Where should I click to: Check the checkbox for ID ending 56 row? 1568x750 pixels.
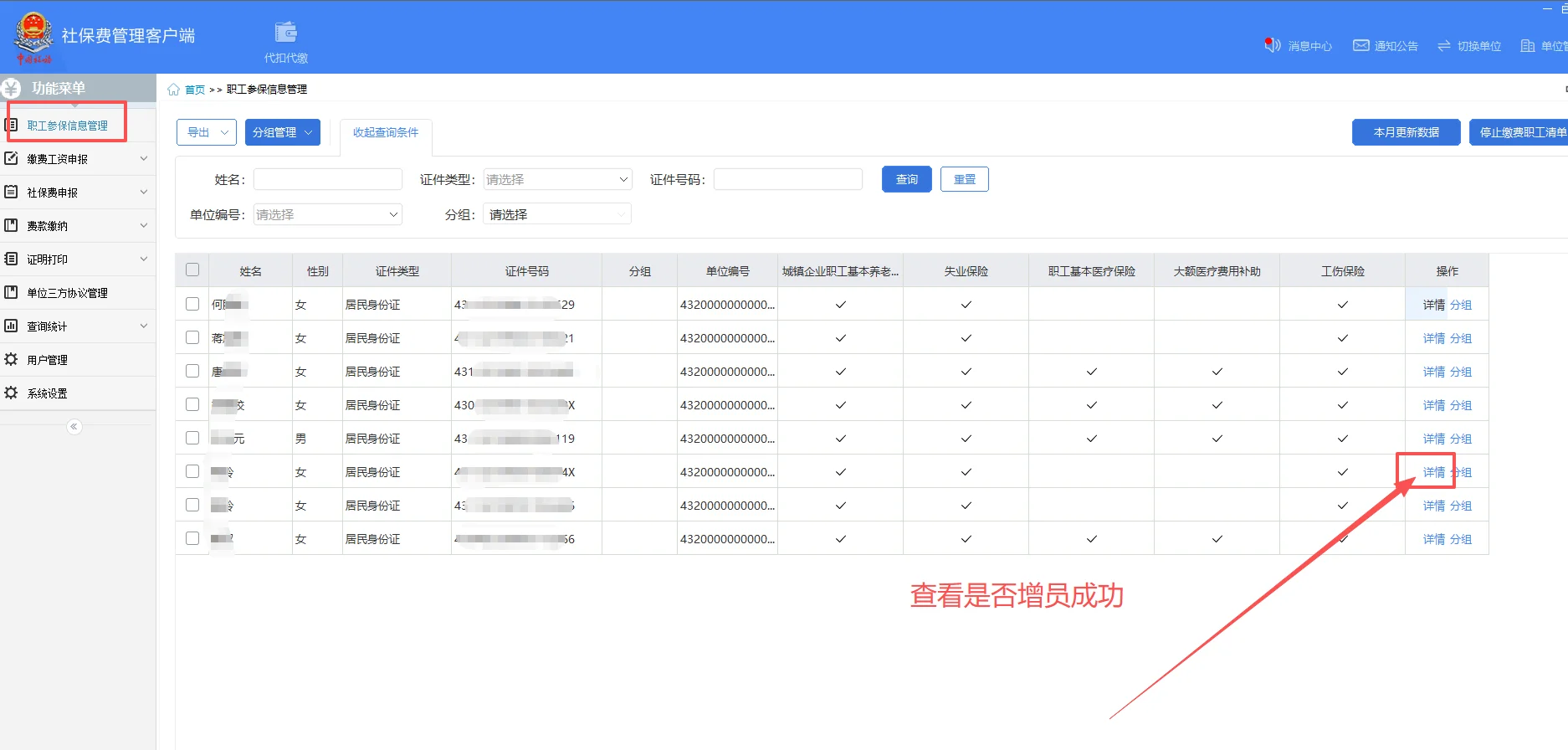192,538
